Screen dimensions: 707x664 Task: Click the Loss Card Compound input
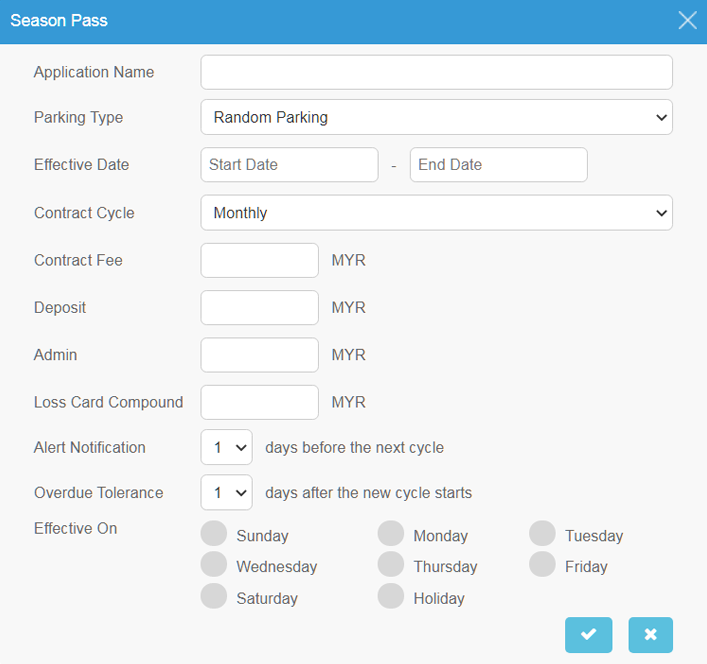[259, 402]
